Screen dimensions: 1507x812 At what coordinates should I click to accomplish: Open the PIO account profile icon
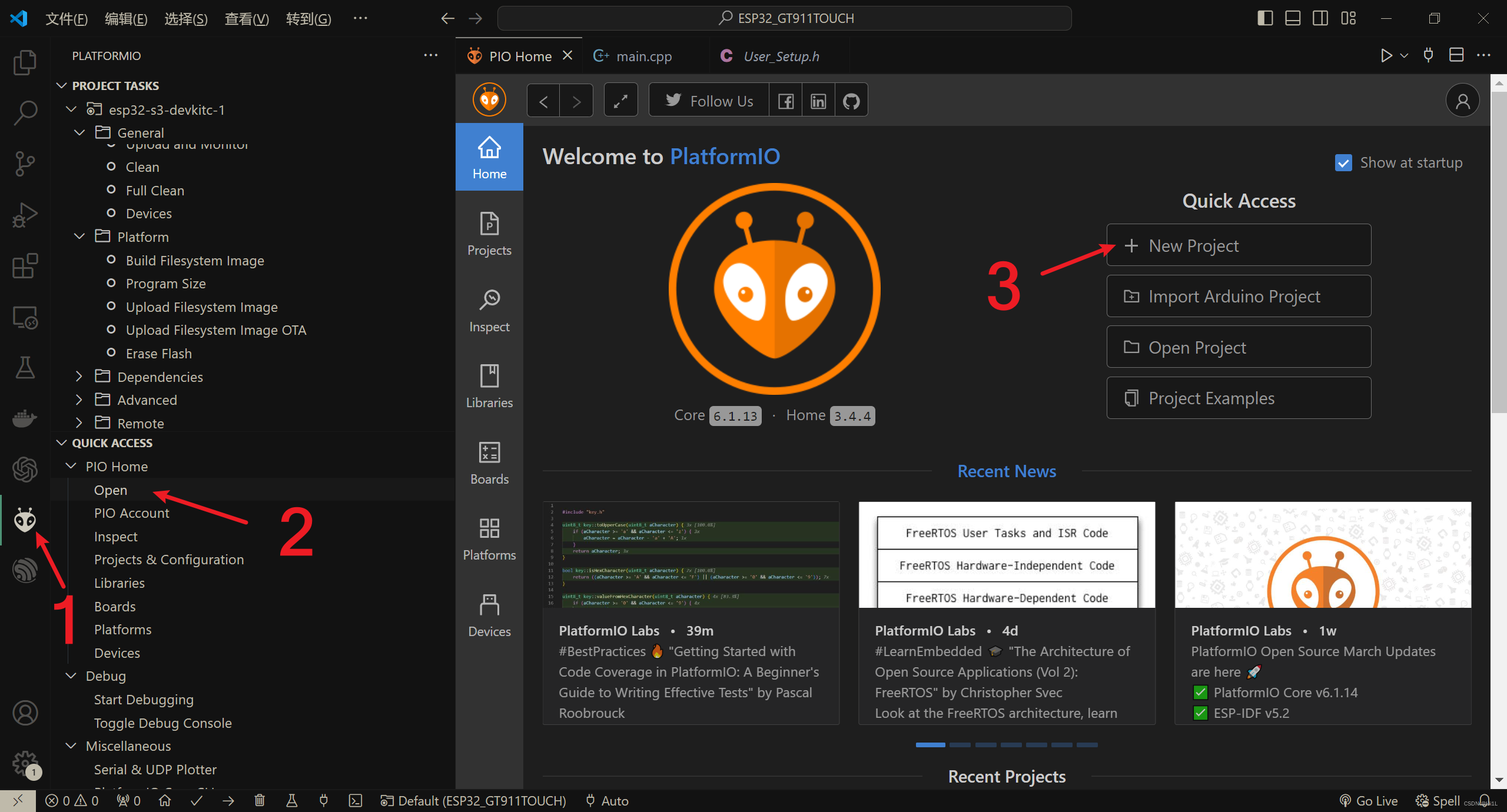1462,101
